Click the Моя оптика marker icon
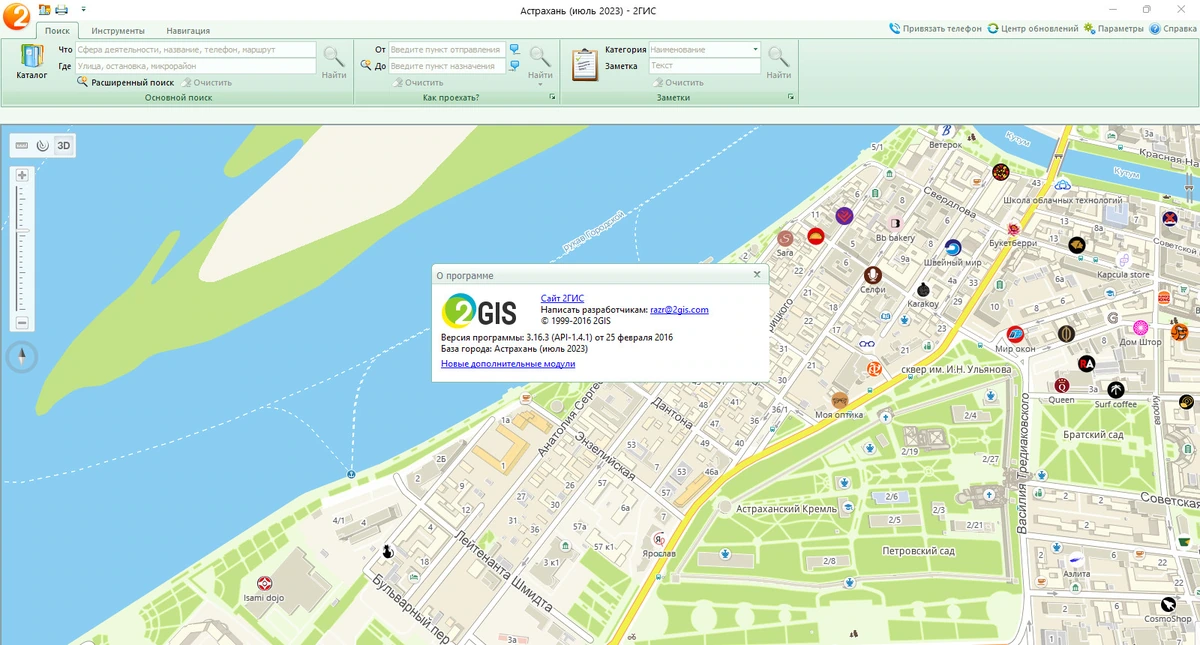1200x645 pixels. (839, 400)
